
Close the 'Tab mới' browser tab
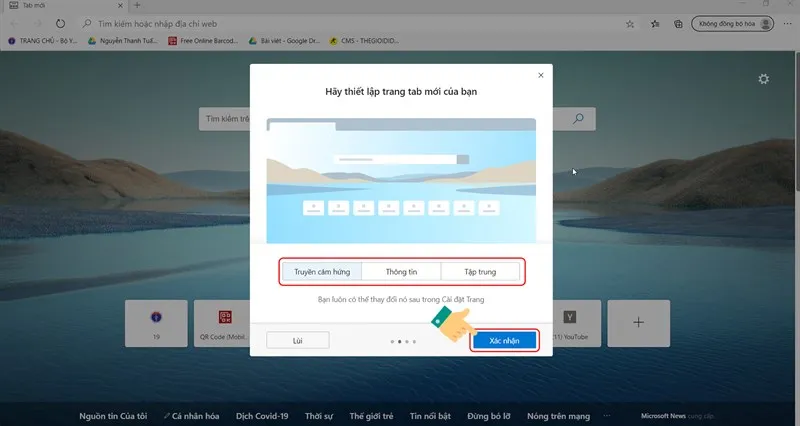tap(120, 6)
